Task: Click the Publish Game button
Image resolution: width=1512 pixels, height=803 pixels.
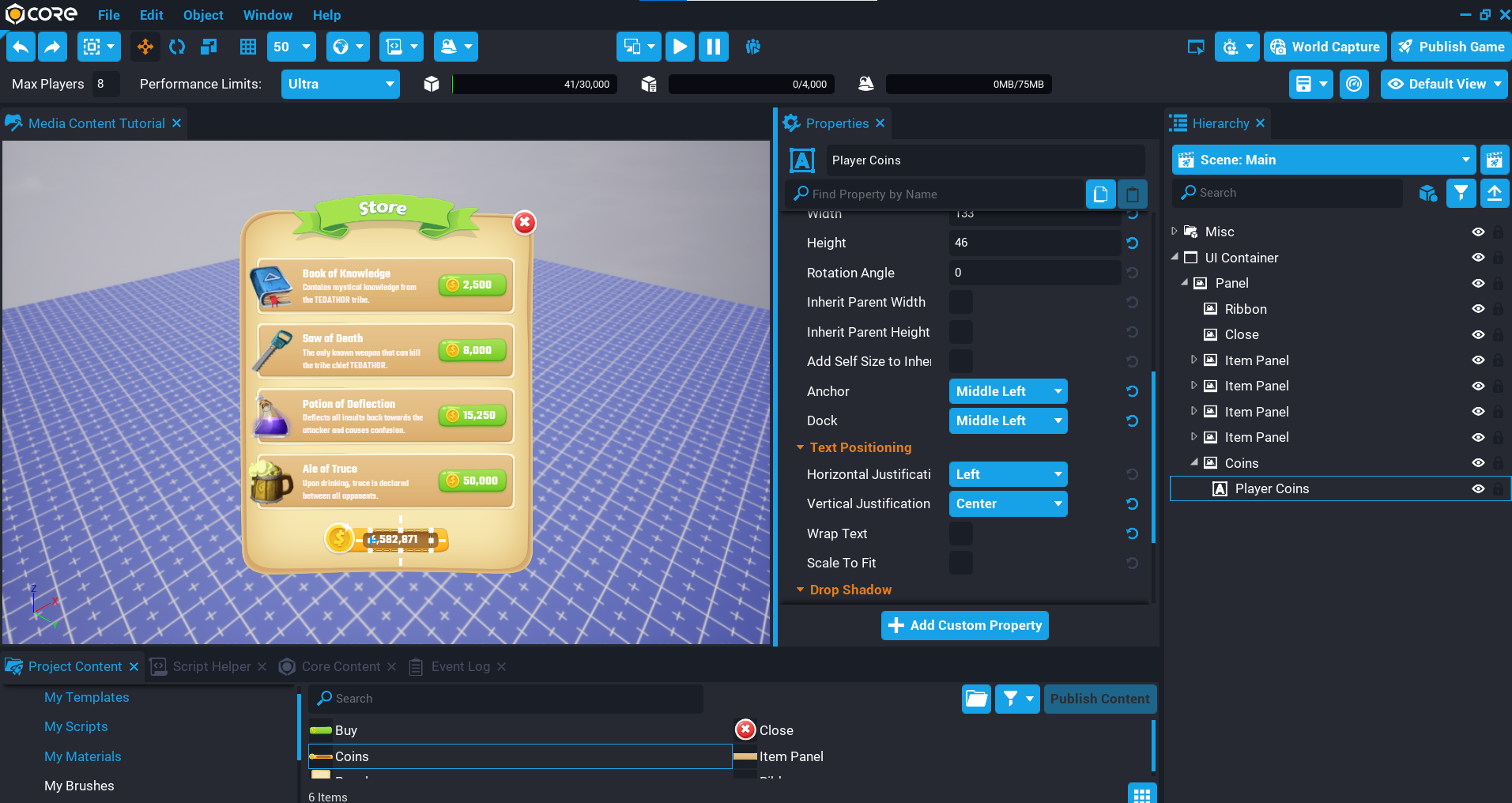Action: (1451, 47)
